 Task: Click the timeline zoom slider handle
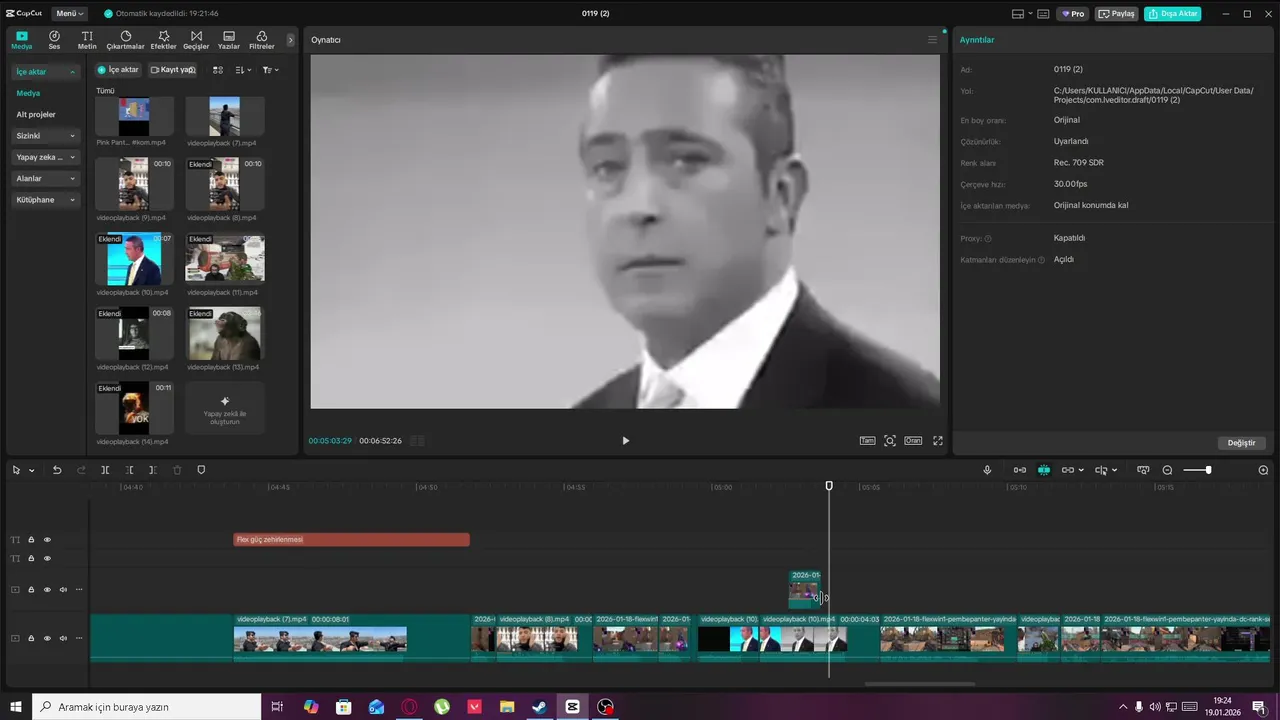pyautogui.click(x=1208, y=470)
